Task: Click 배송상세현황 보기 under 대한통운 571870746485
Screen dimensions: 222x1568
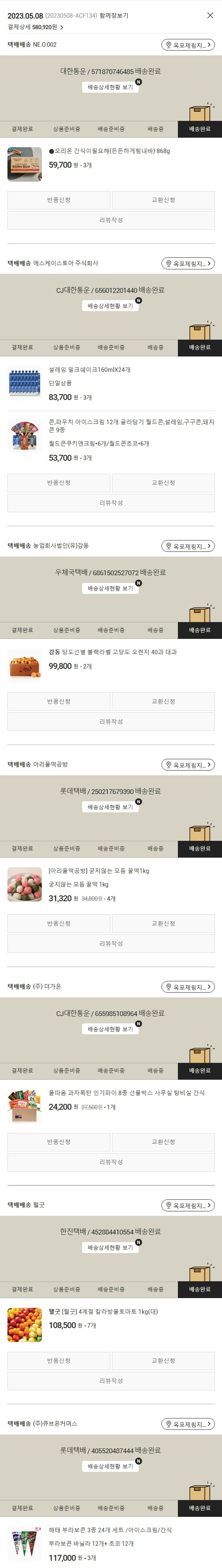Action: [110, 87]
